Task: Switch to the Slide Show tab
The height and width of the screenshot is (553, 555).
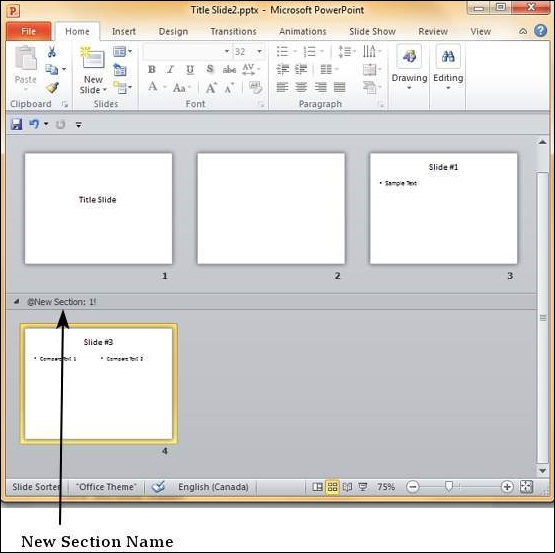Action: [372, 32]
